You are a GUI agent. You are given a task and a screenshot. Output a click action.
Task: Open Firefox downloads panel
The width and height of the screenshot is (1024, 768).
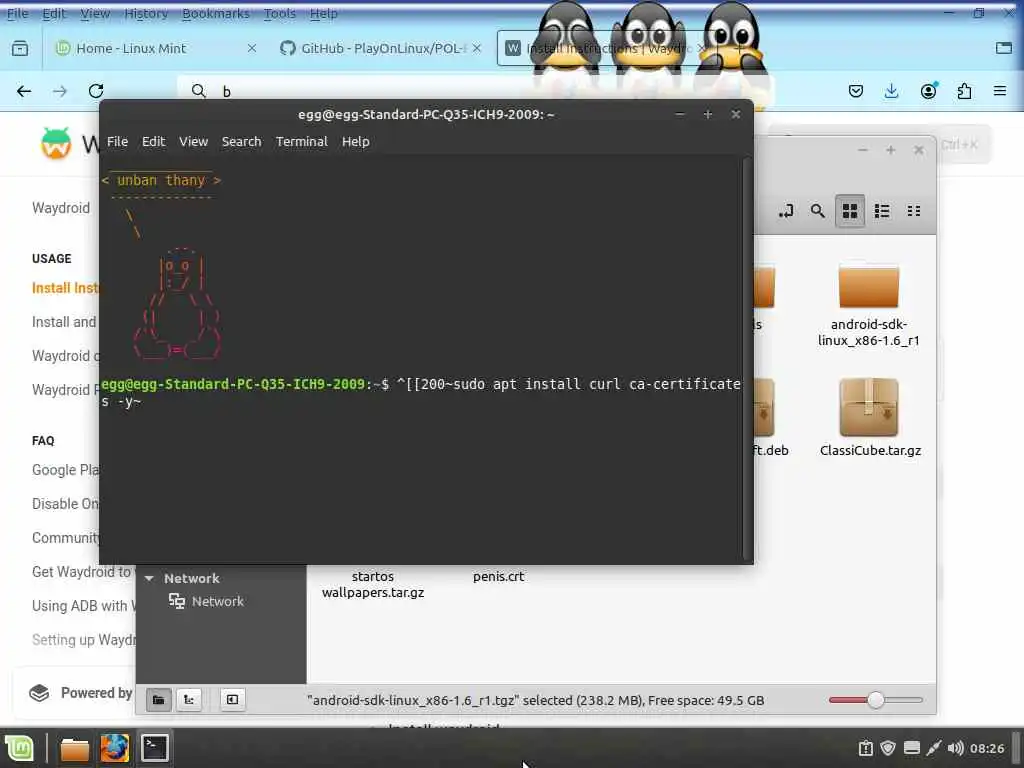click(891, 91)
